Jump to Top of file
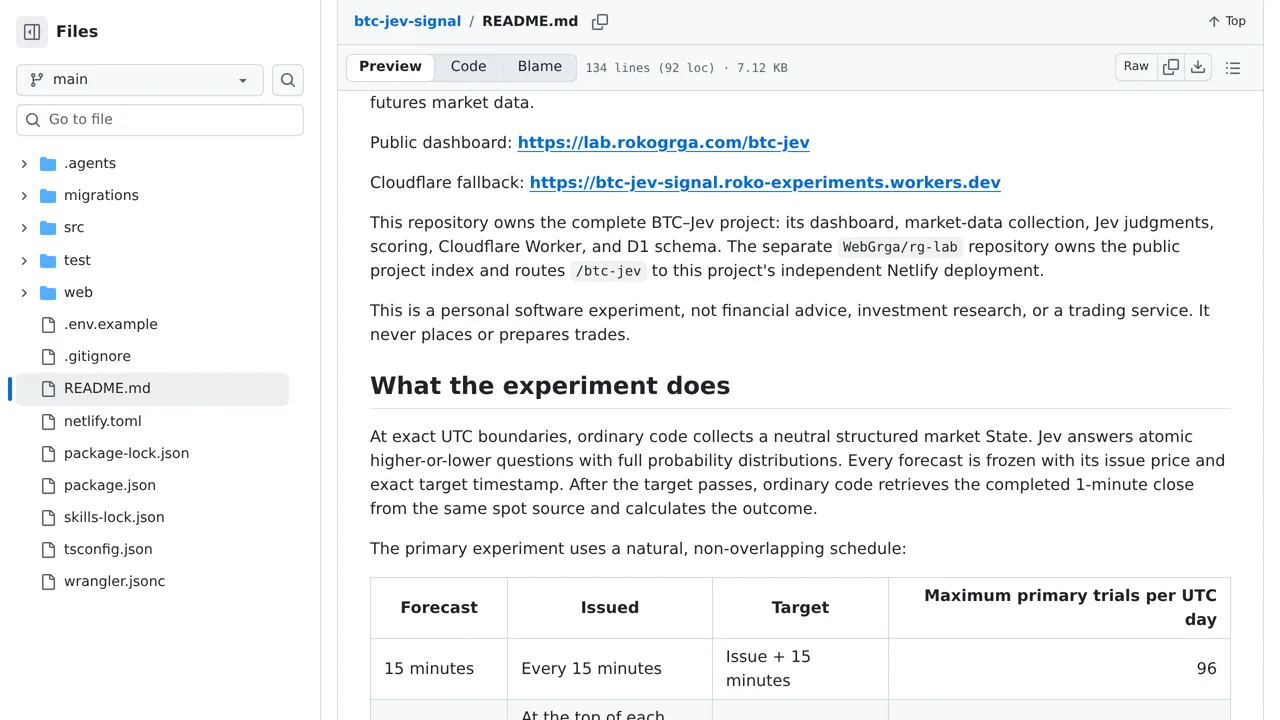 tap(1227, 21)
